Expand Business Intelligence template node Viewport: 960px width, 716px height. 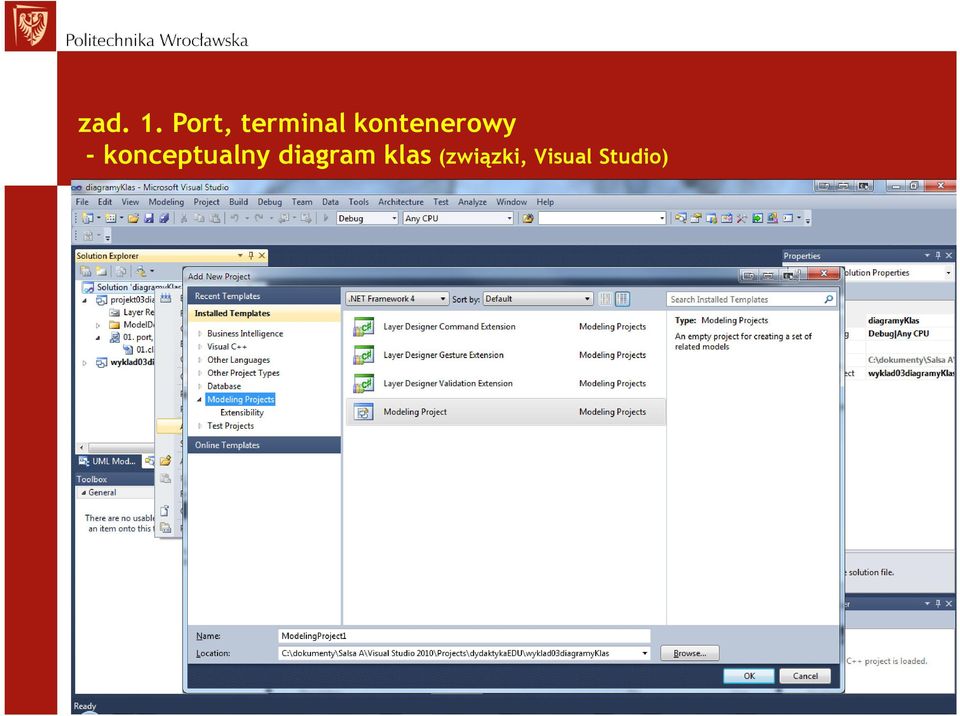click(x=200, y=334)
